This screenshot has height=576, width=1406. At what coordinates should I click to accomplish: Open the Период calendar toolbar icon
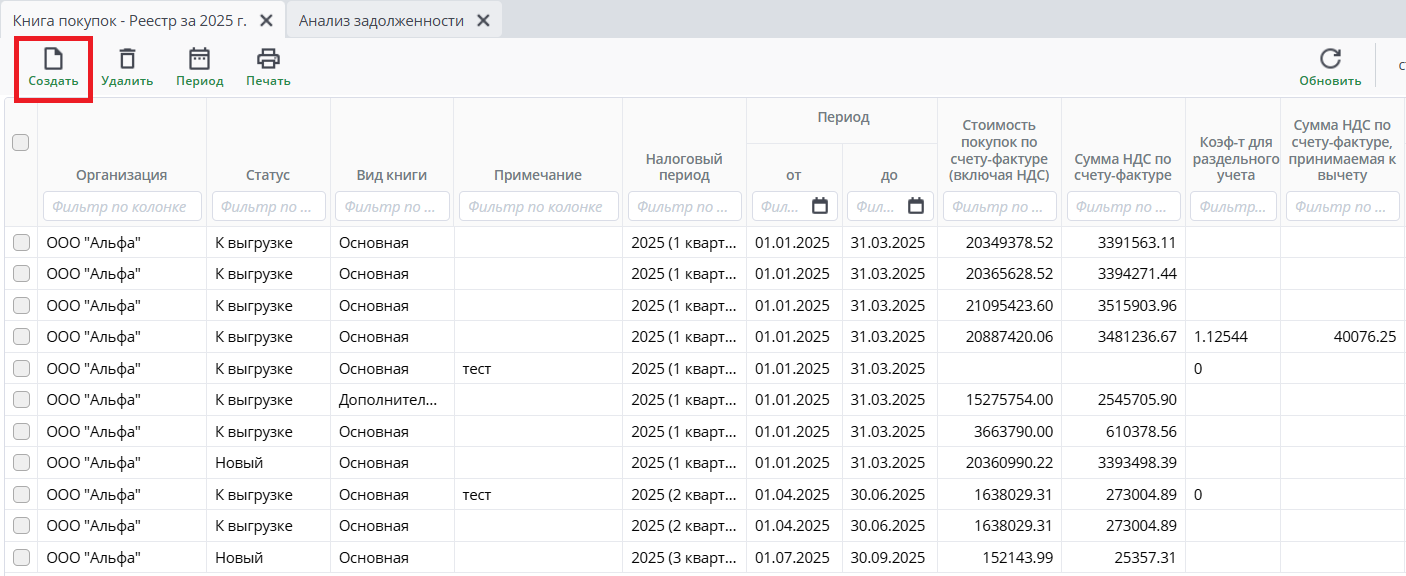tap(200, 59)
